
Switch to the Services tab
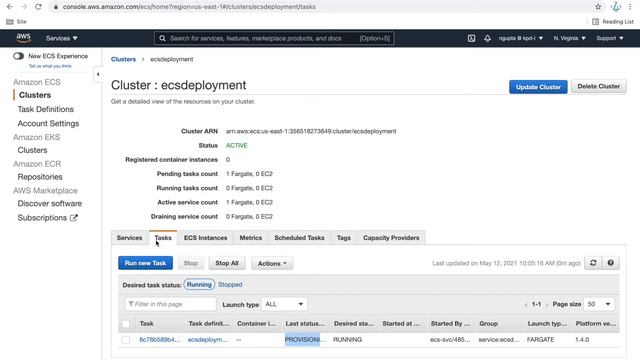[129, 238]
